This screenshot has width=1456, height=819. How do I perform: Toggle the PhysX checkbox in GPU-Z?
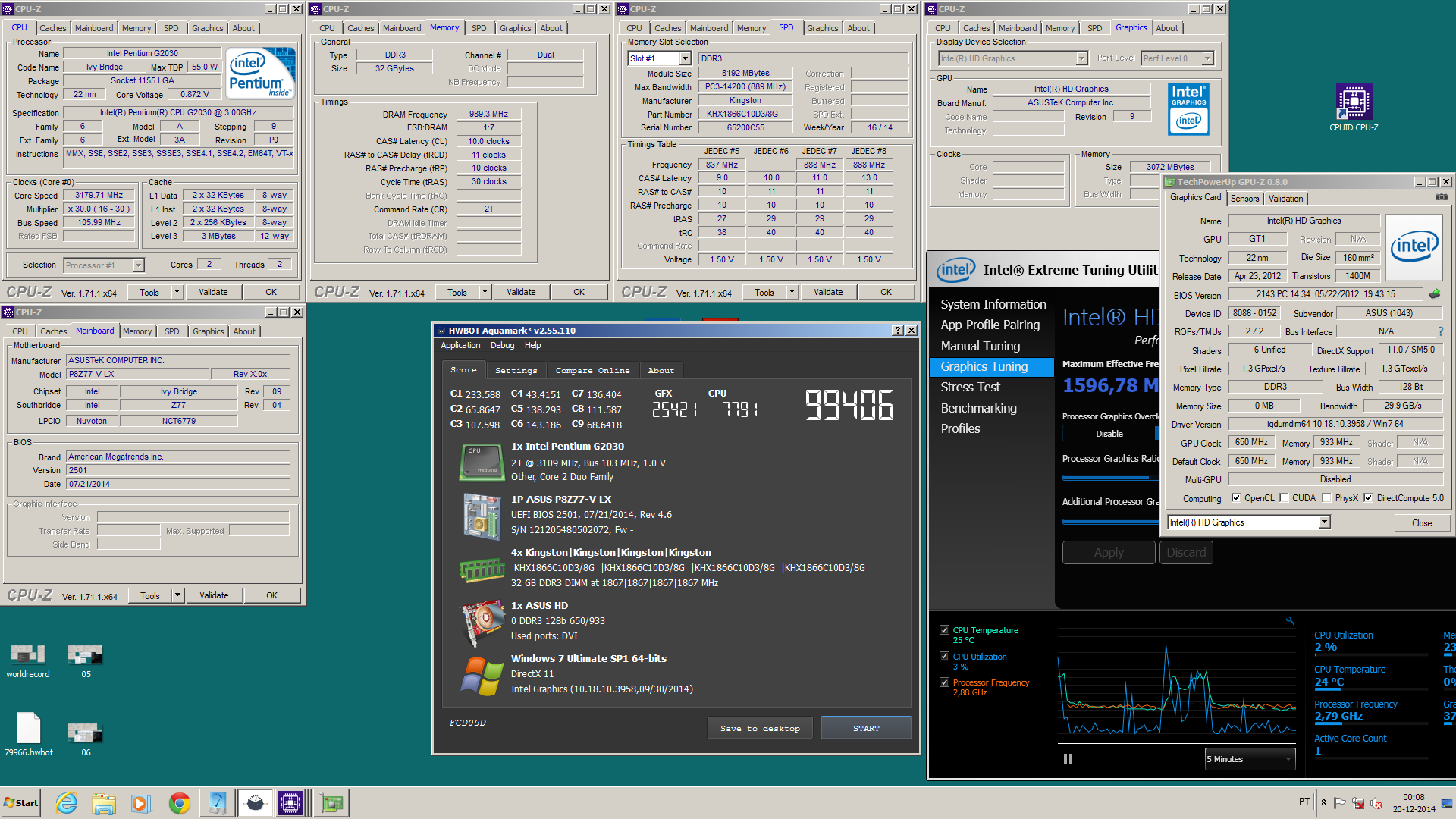(x=1326, y=498)
